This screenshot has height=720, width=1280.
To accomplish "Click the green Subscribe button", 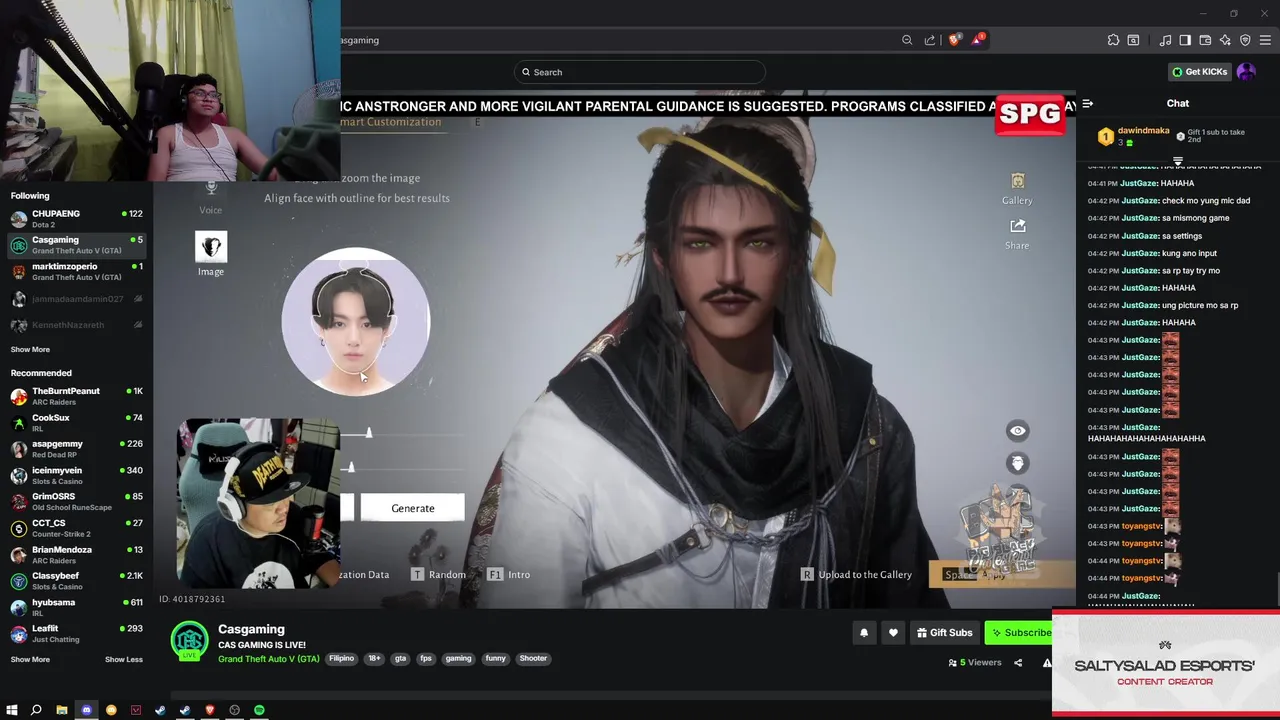I will 1020,632.
